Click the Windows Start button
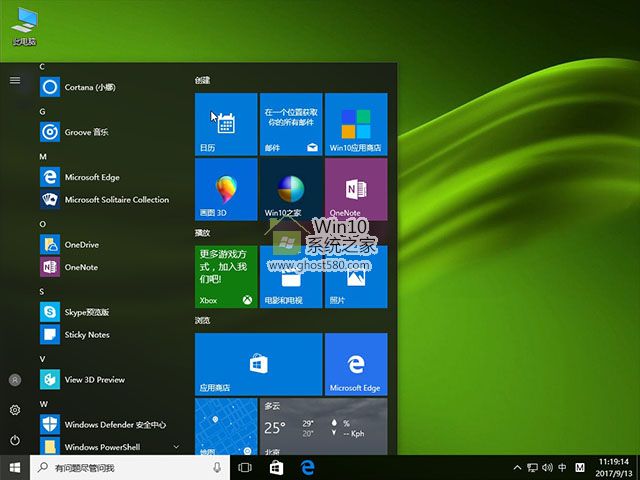The image size is (640, 480). [15, 468]
